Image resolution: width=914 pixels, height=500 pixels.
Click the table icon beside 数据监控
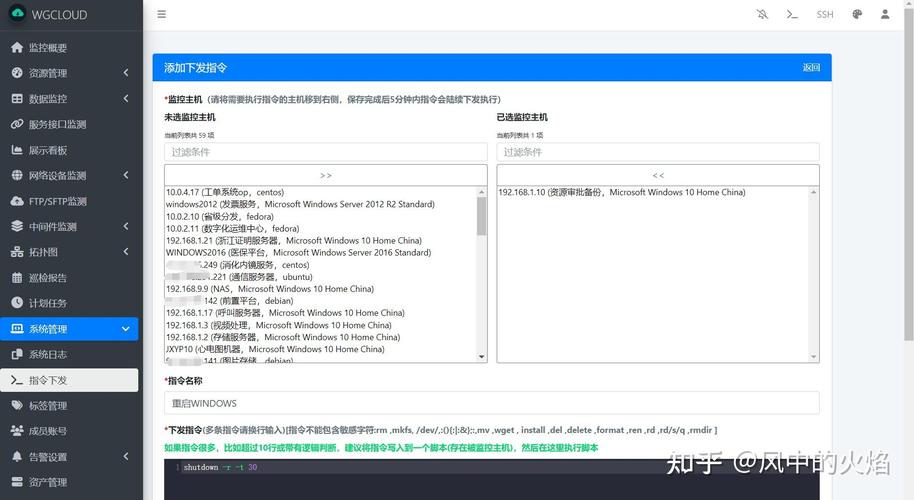(x=17, y=98)
